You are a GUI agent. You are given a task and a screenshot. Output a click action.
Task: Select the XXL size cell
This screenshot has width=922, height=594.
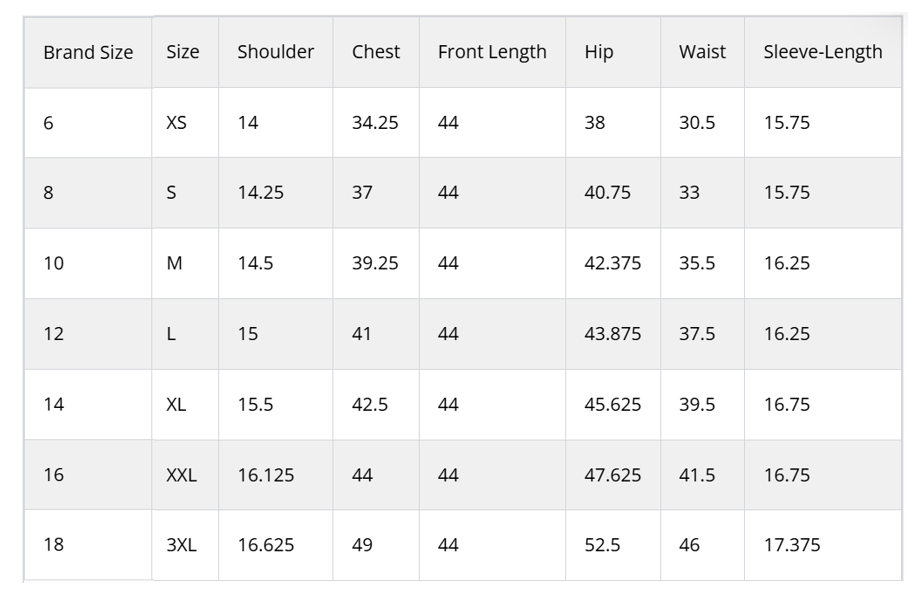tap(185, 475)
